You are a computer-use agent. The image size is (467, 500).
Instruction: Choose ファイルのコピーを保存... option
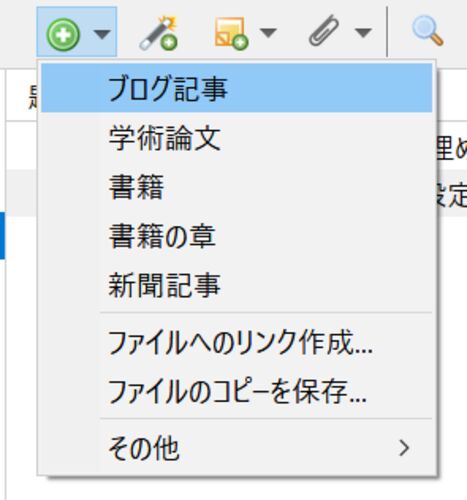pos(237,391)
